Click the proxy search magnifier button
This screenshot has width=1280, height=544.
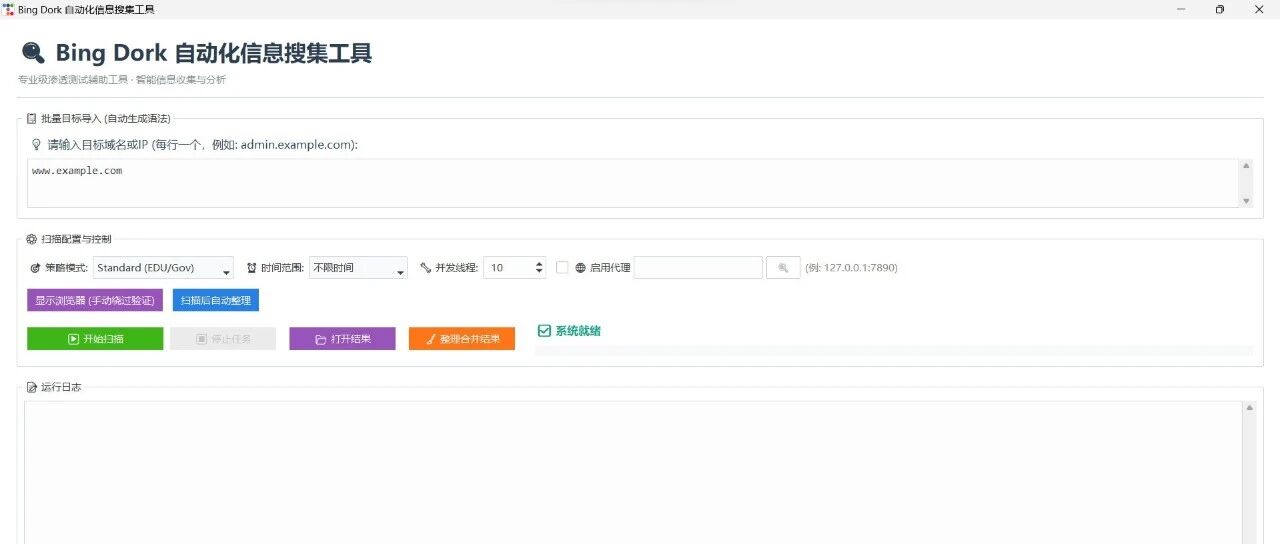click(783, 268)
